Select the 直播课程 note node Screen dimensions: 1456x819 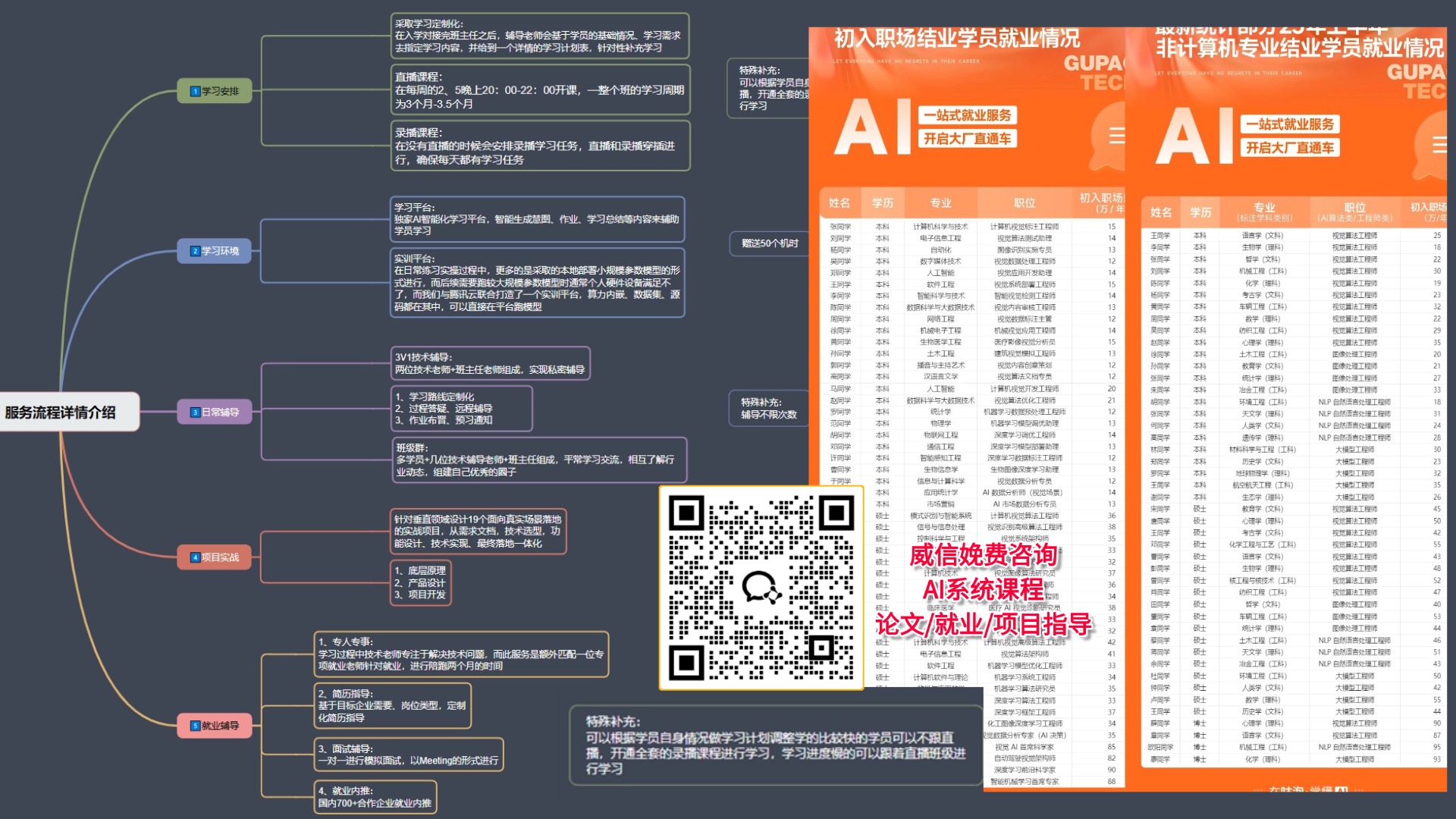(x=541, y=90)
